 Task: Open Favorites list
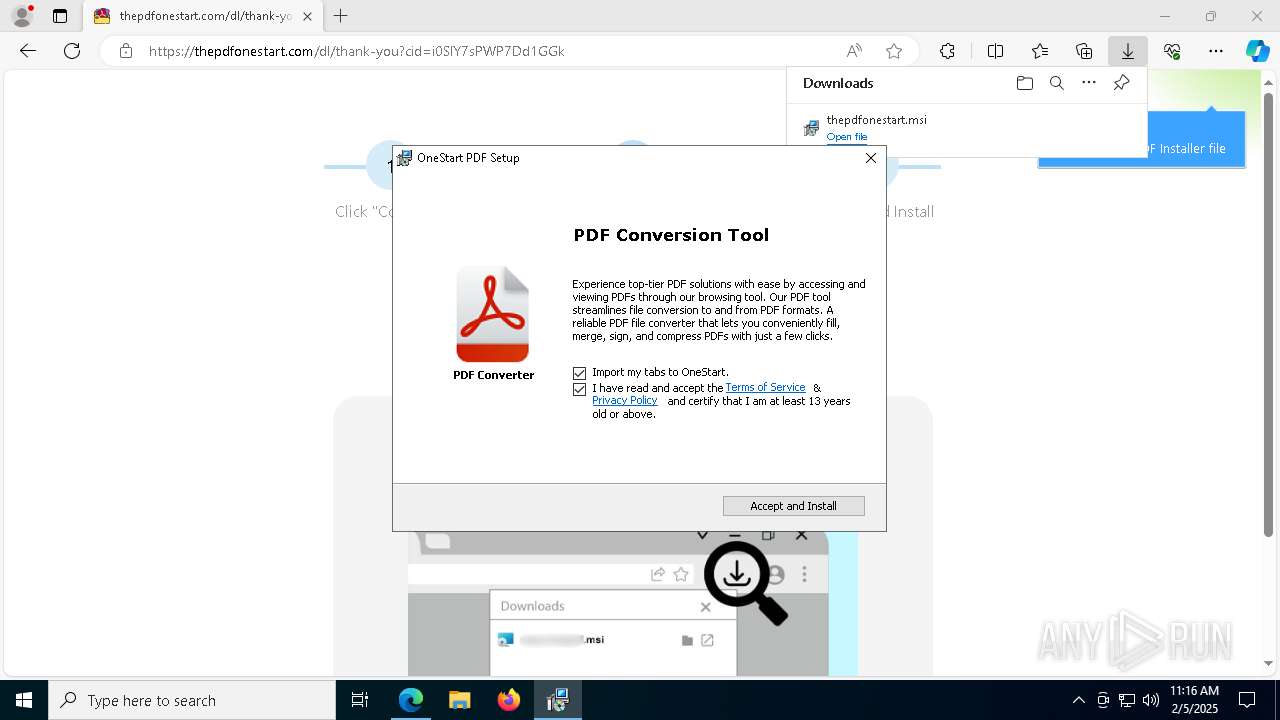click(1040, 51)
